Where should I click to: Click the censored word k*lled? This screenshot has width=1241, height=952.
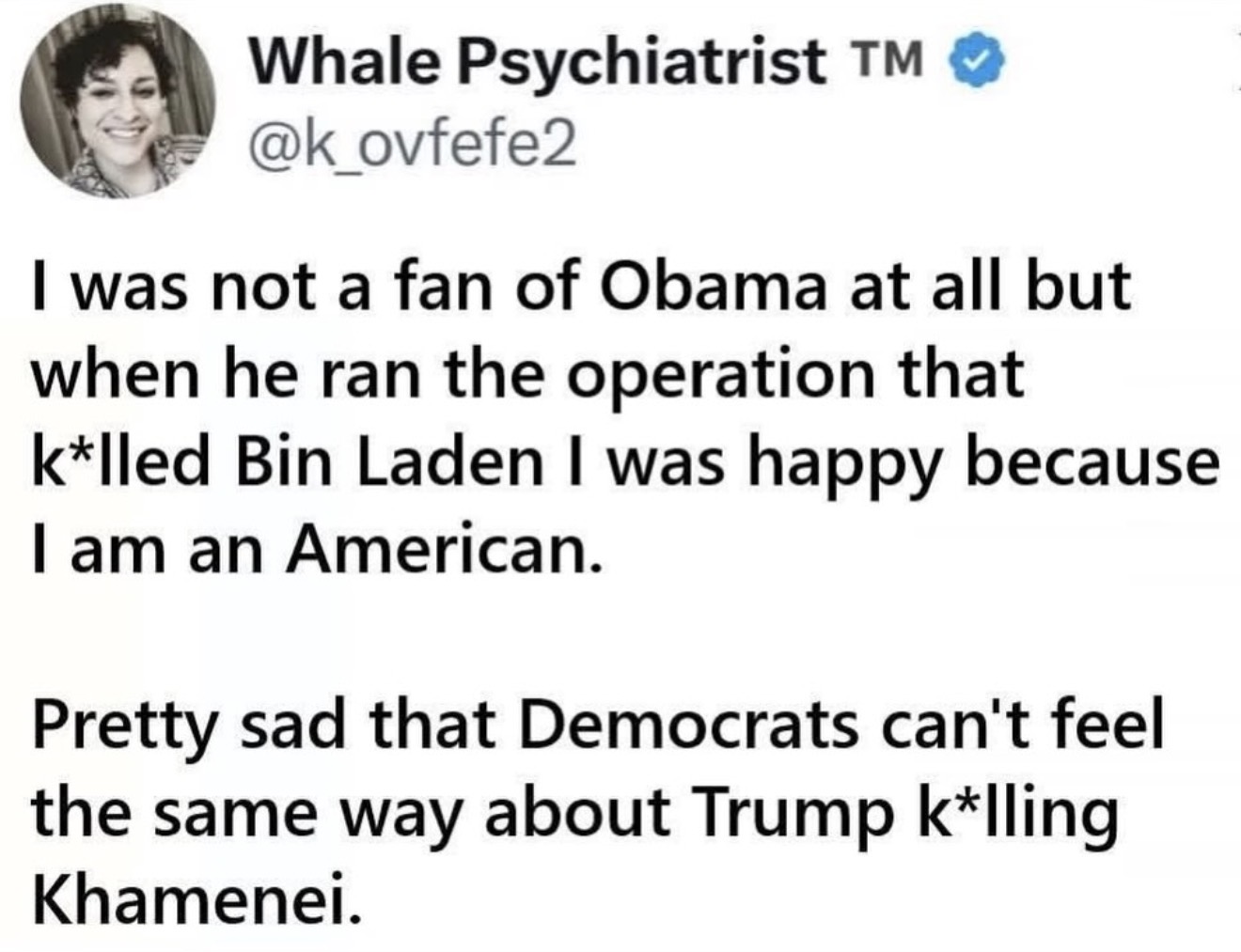coord(123,463)
